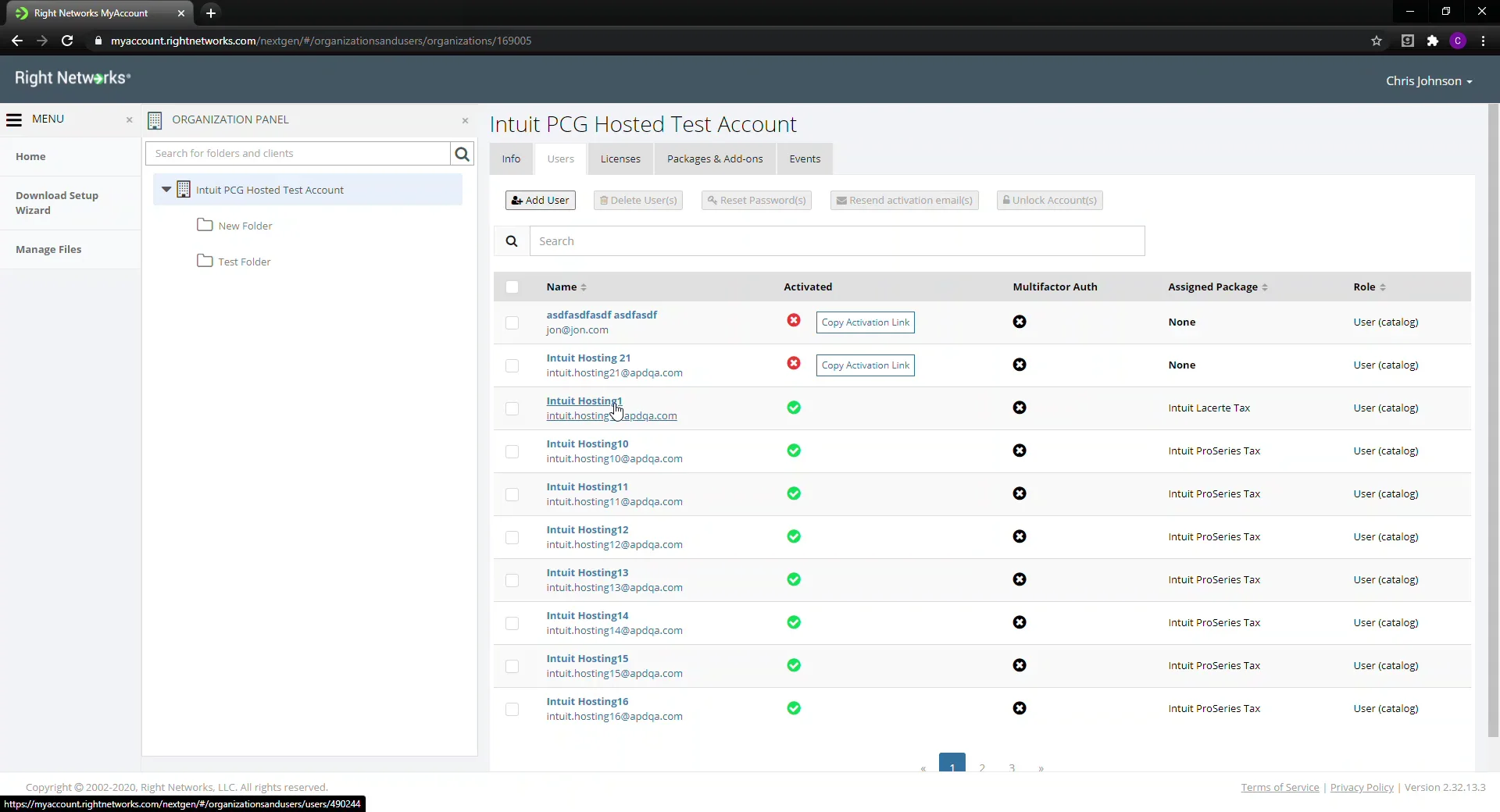The height and width of the screenshot is (812, 1500).
Task: Click the red activation X for asdfasfasdf
Action: 795,321
